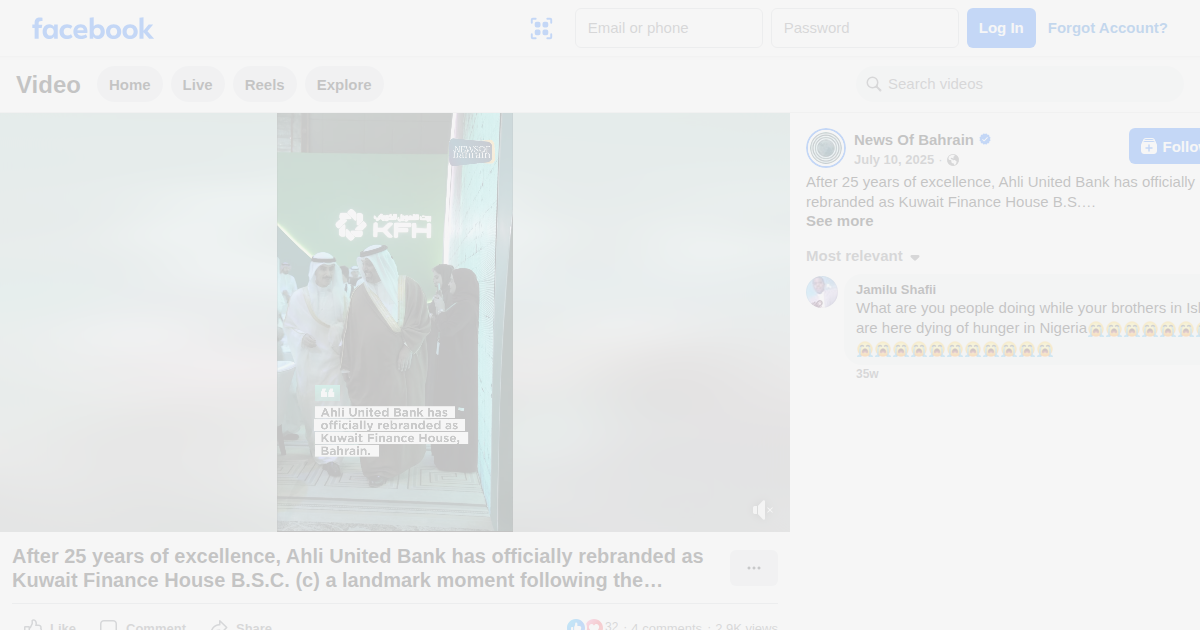Click the verified badge beside News Of Bahrain
Viewport: 1200px width, 630px height.
[985, 140]
